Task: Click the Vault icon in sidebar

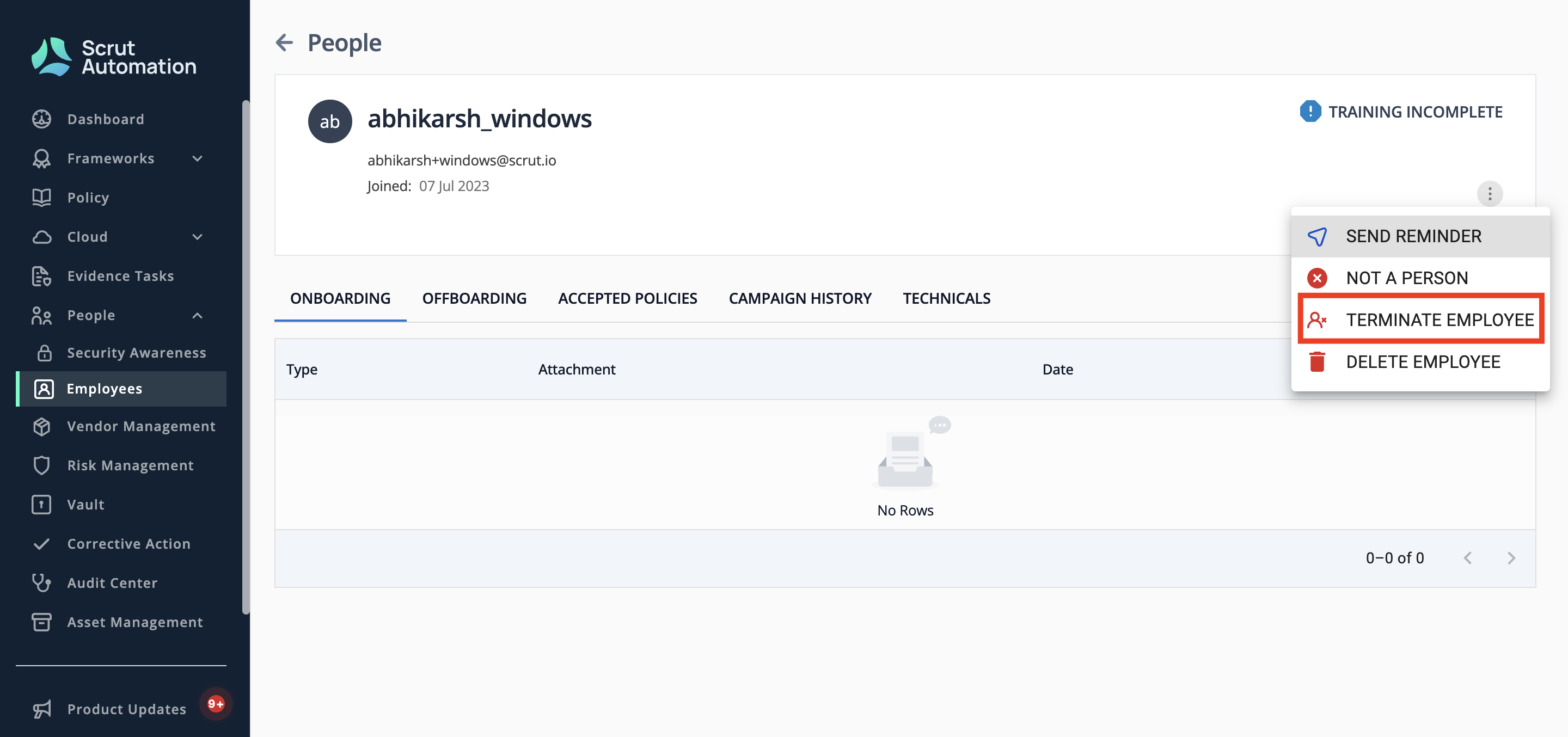Action: [41, 505]
